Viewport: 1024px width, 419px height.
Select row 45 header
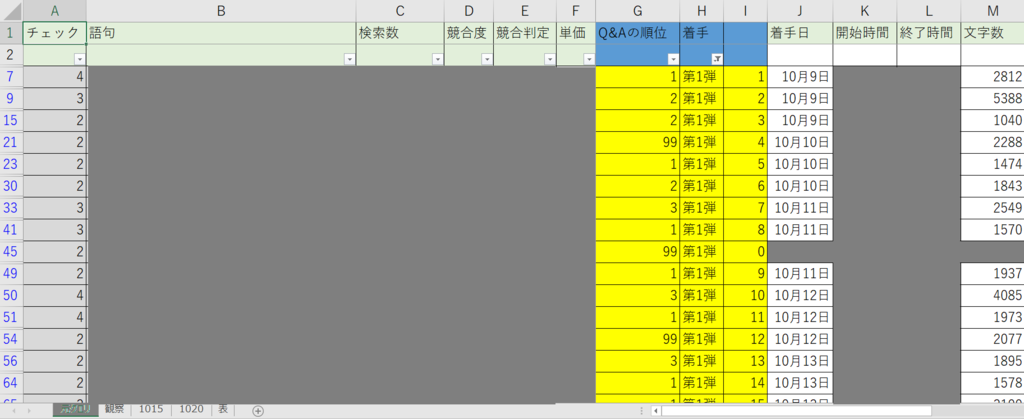[x=11, y=251]
